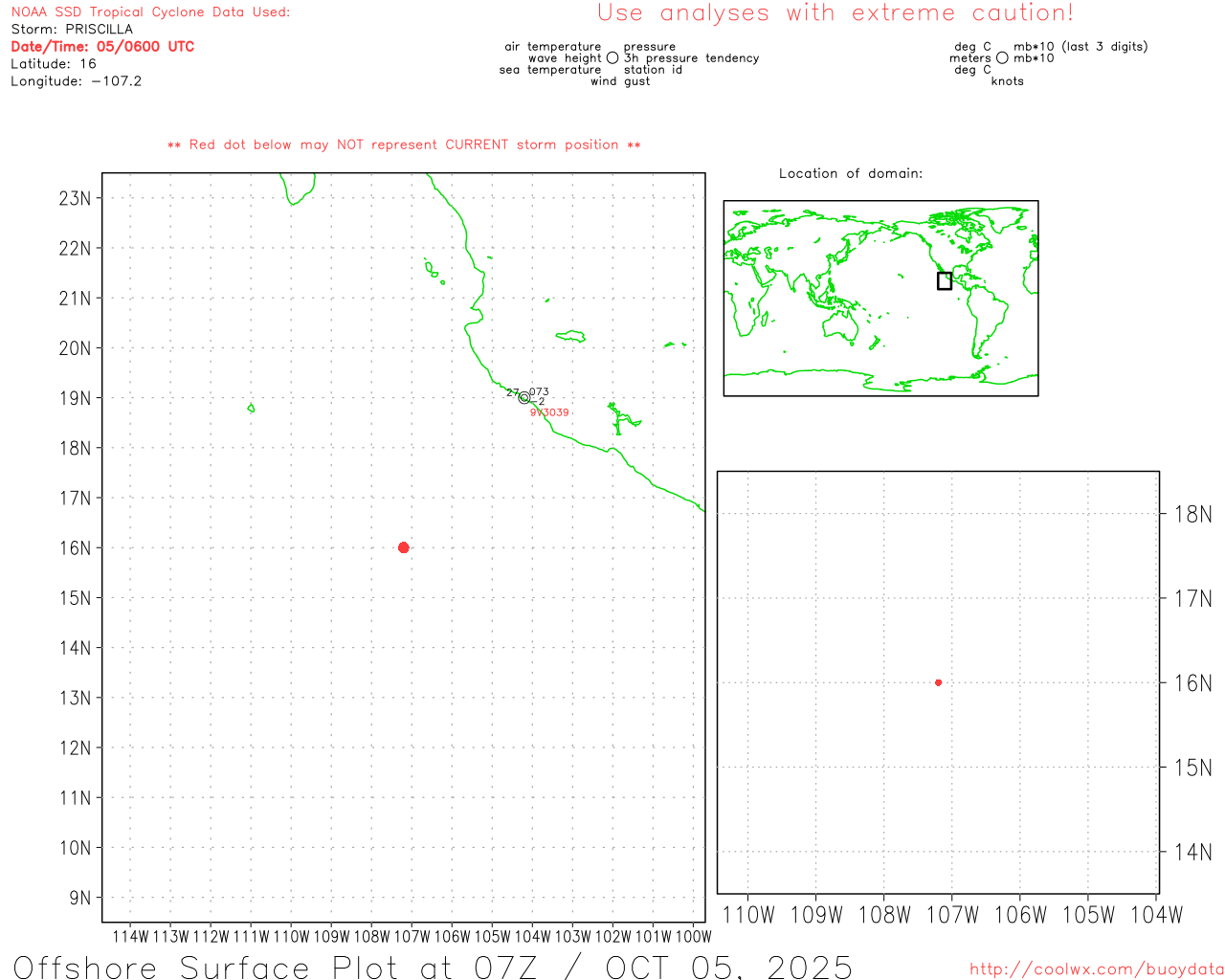The image size is (1225, 980).
Task: Open the coolwx.com buoydata link
Action: pos(1096,969)
